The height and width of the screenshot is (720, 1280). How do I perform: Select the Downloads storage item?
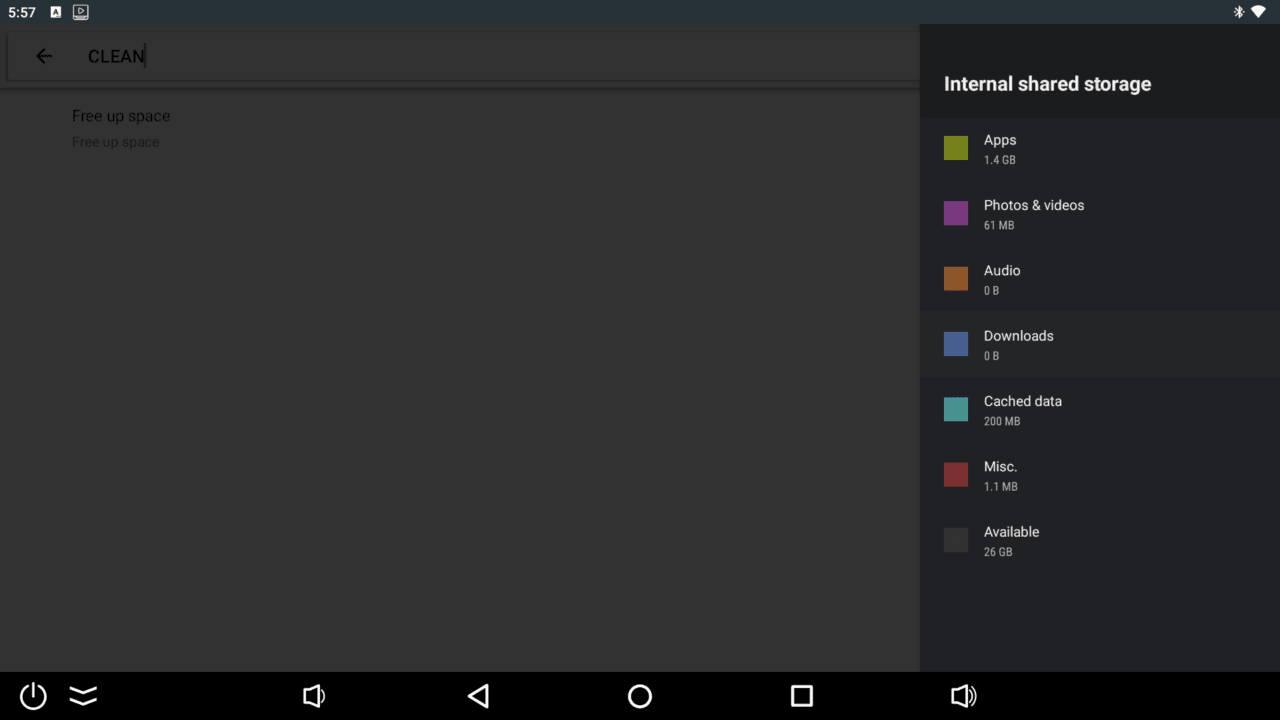pos(1099,345)
